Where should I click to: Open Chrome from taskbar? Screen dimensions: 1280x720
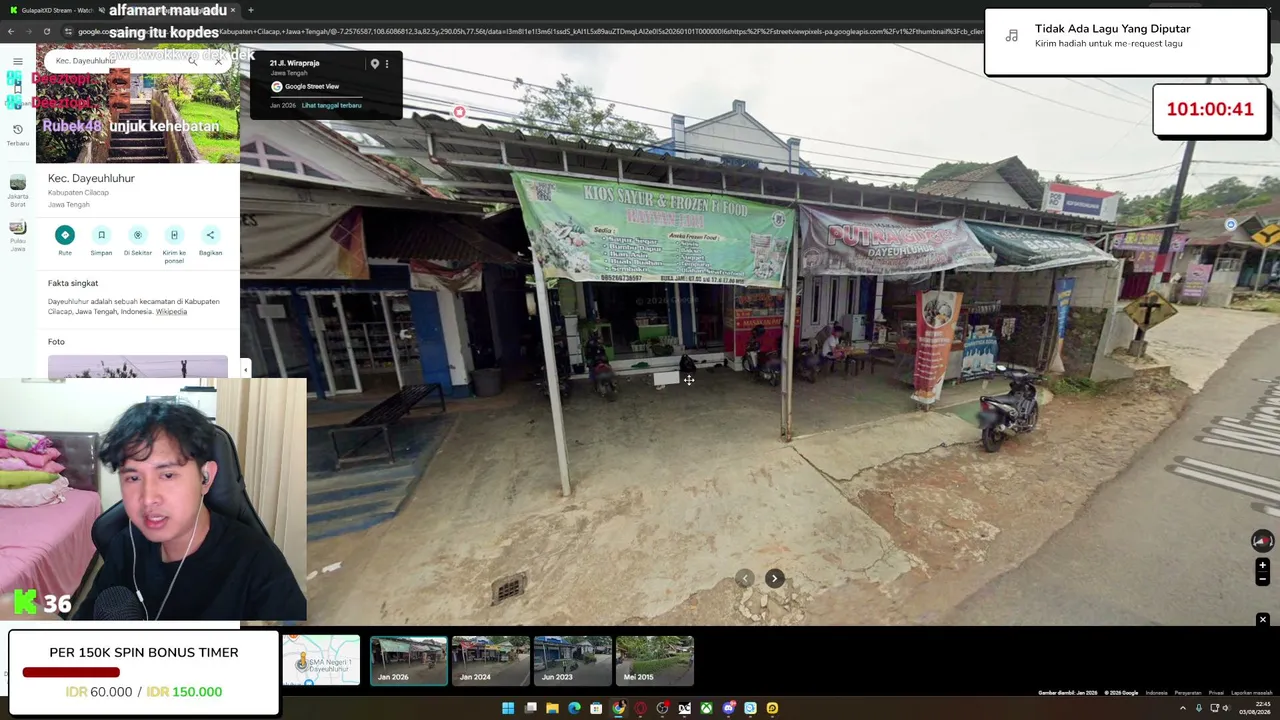coord(618,708)
